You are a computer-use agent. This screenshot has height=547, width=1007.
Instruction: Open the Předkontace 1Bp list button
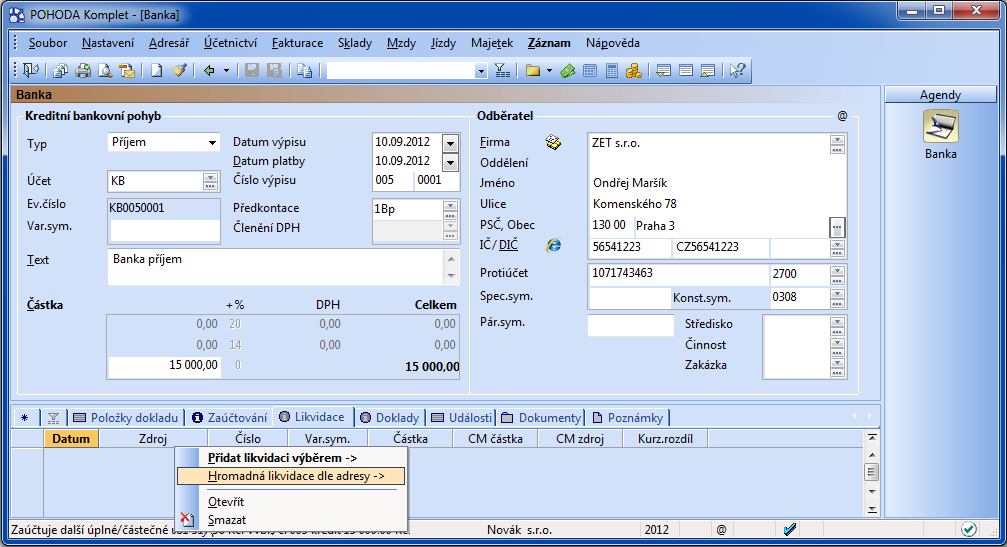(450, 209)
